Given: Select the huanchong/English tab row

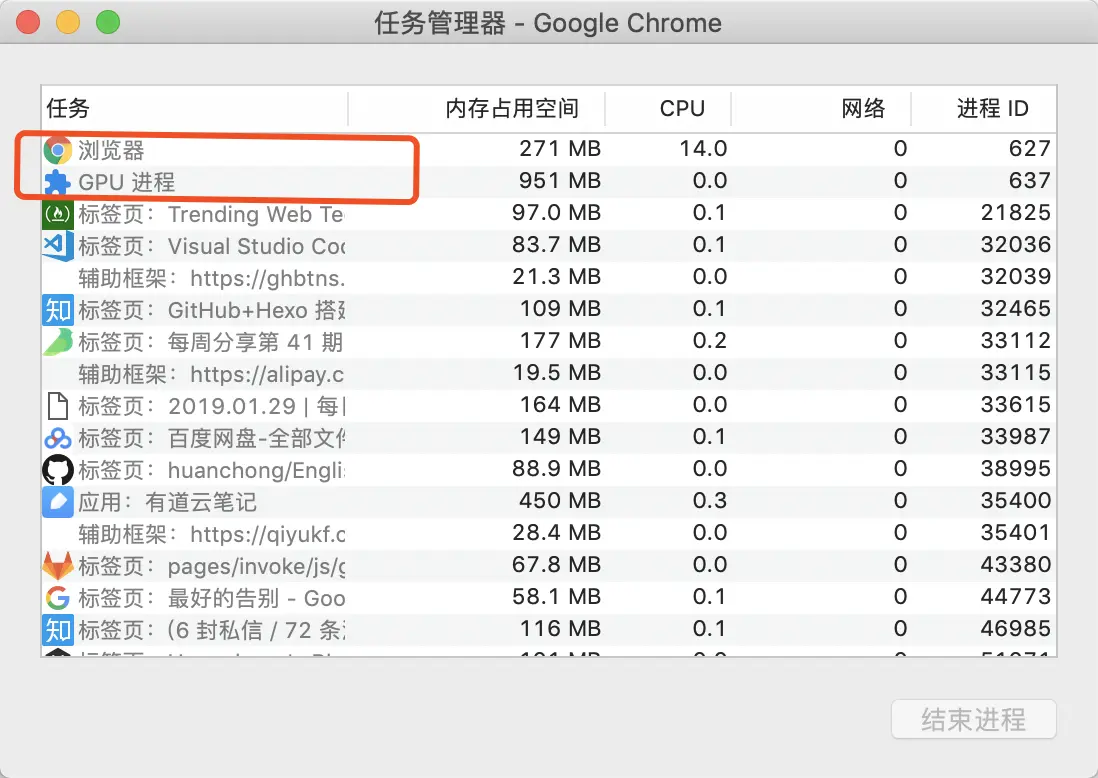Looking at the screenshot, I should point(549,469).
